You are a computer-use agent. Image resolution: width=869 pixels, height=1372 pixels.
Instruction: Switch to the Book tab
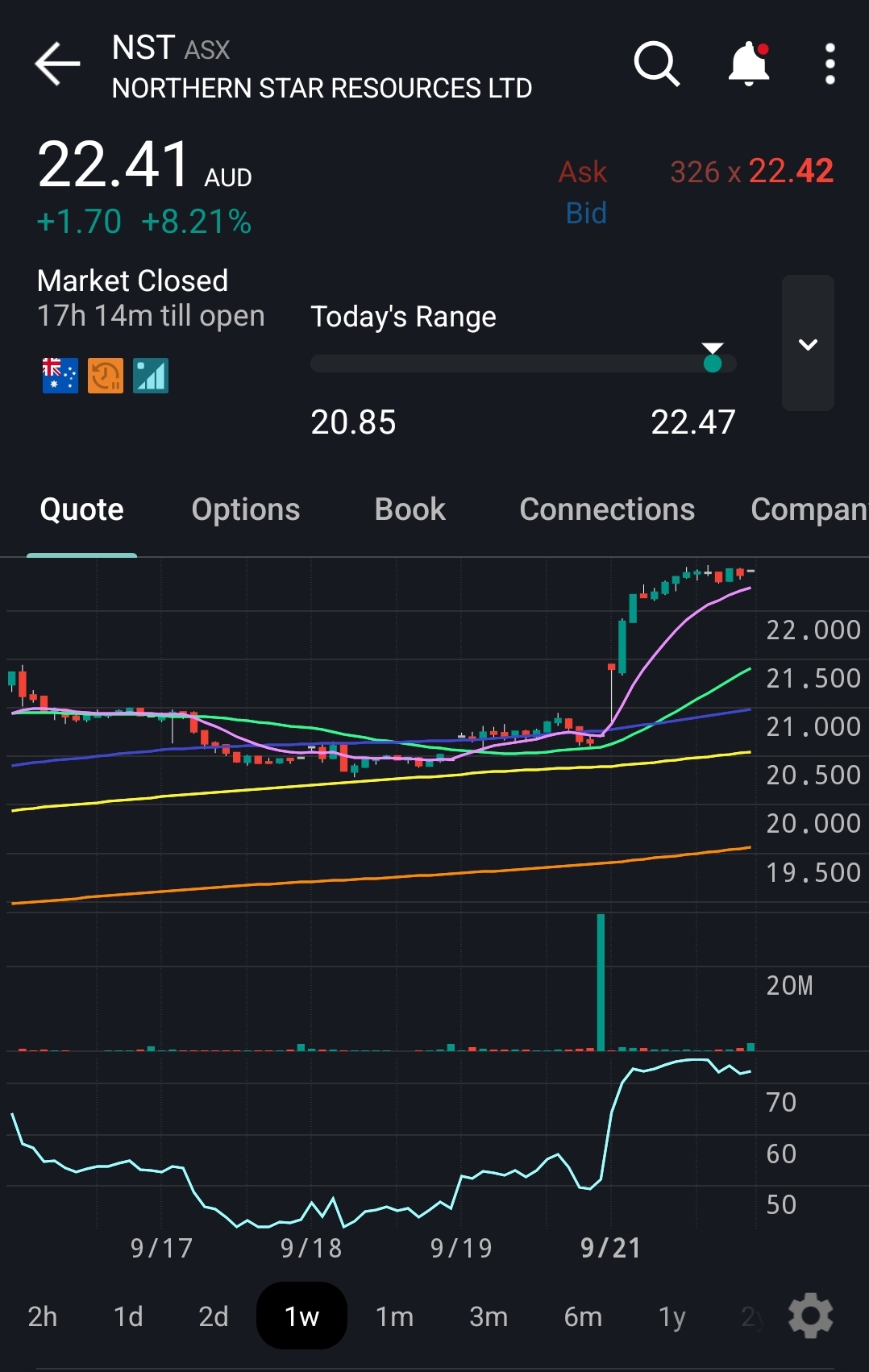tap(410, 509)
